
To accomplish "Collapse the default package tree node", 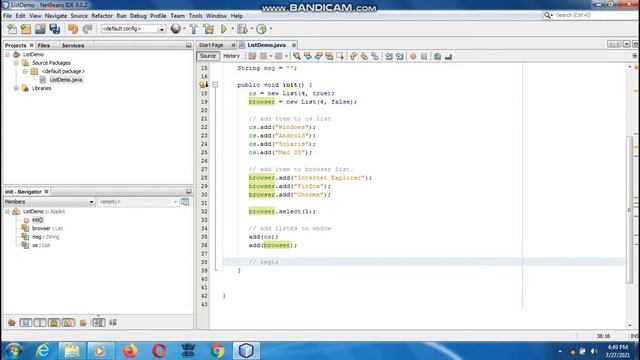I will point(25,71).
